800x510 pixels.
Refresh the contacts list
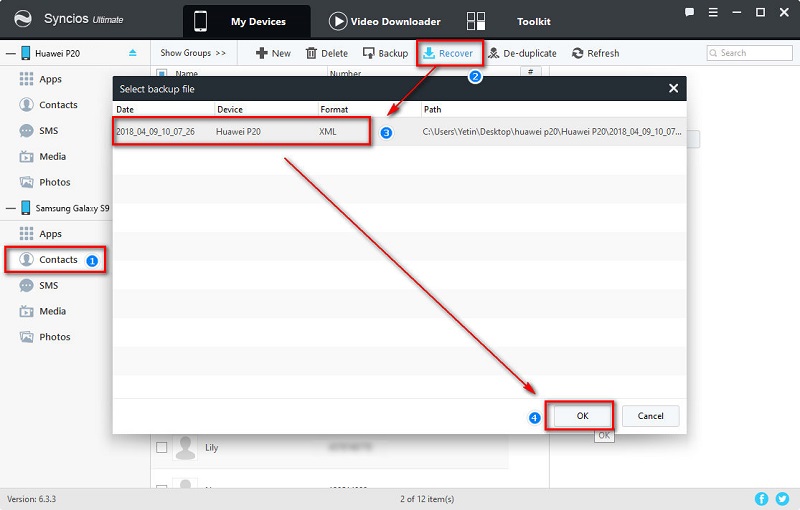(595, 53)
